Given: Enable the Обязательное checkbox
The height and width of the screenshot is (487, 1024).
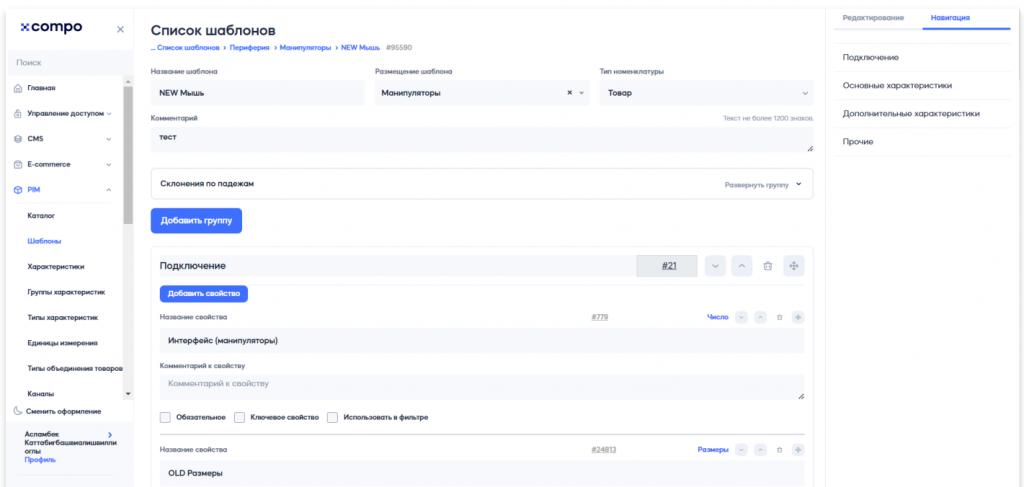Looking at the screenshot, I should (166, 417).
